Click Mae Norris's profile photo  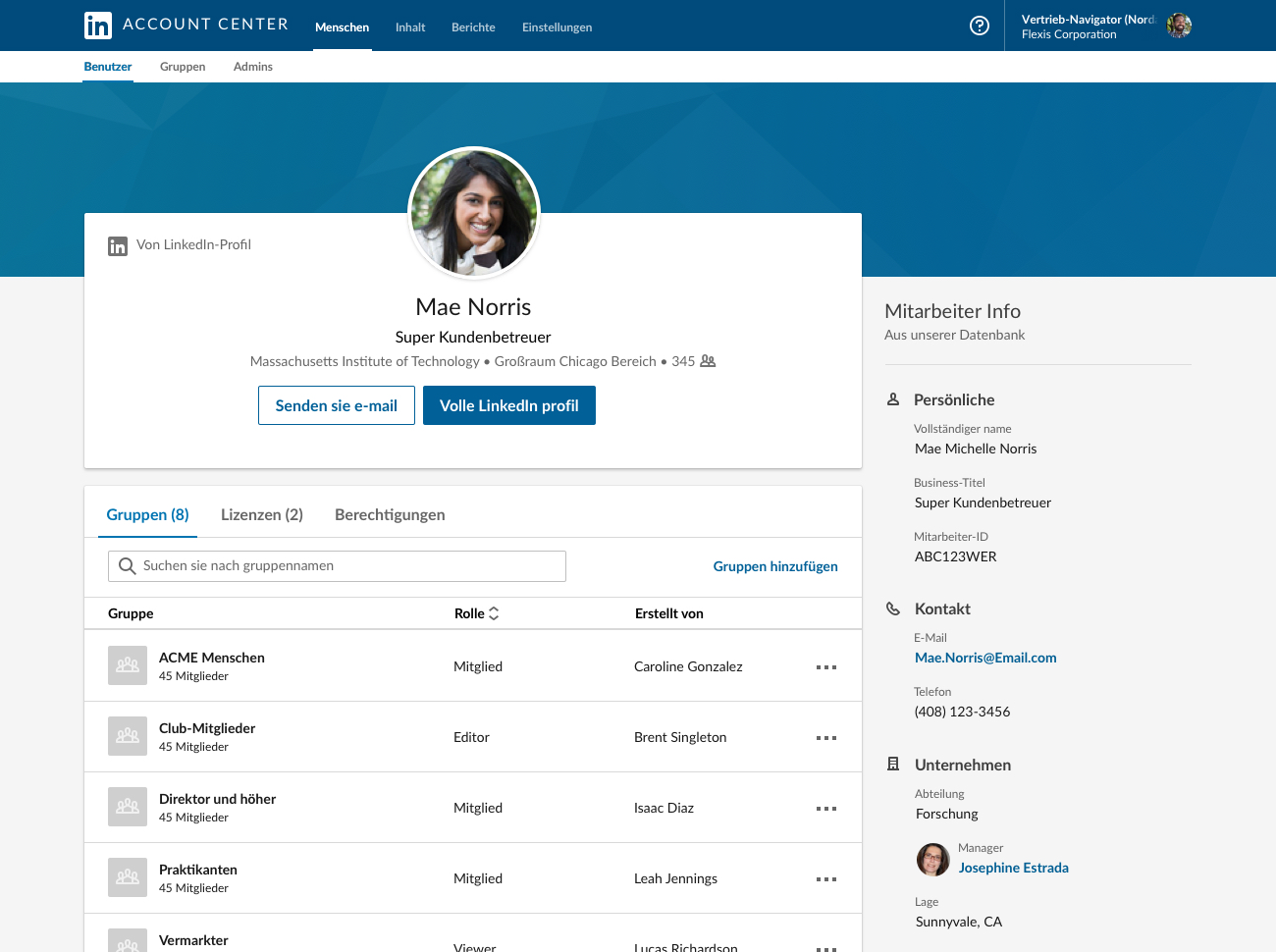click(x=474, y=213)
